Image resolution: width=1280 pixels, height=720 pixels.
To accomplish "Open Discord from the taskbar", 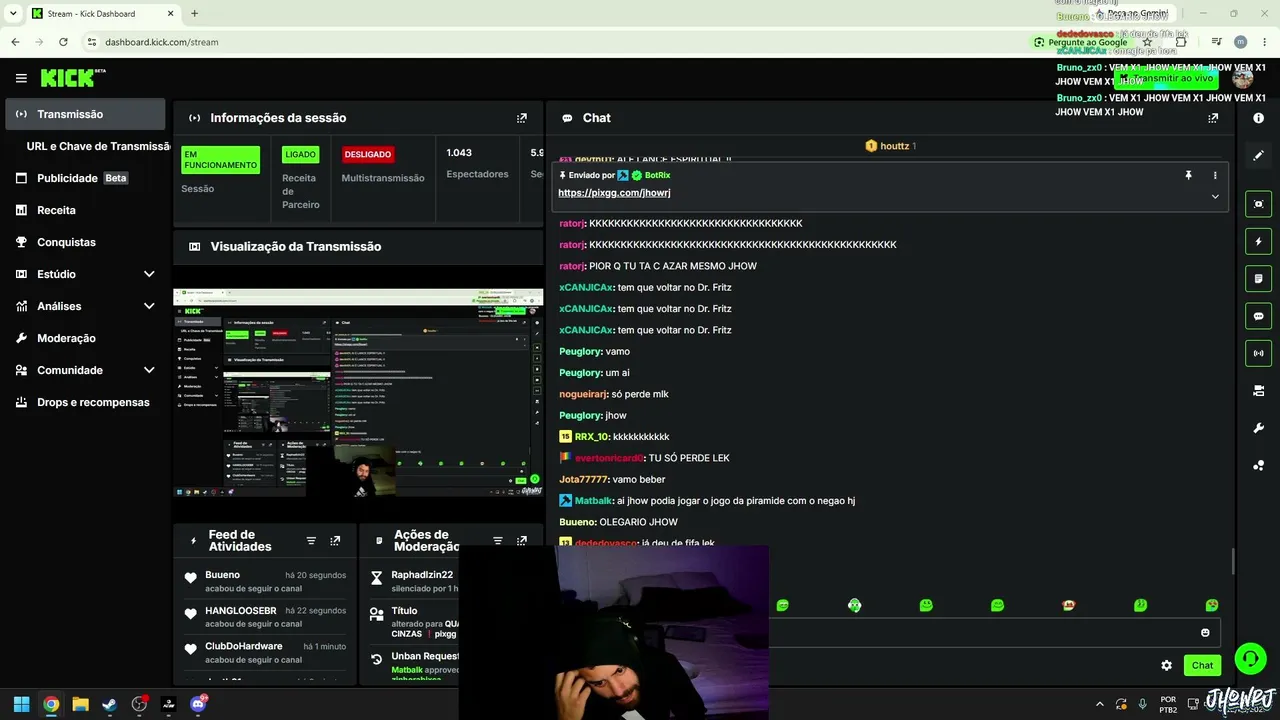I will (x=198, y=704).
